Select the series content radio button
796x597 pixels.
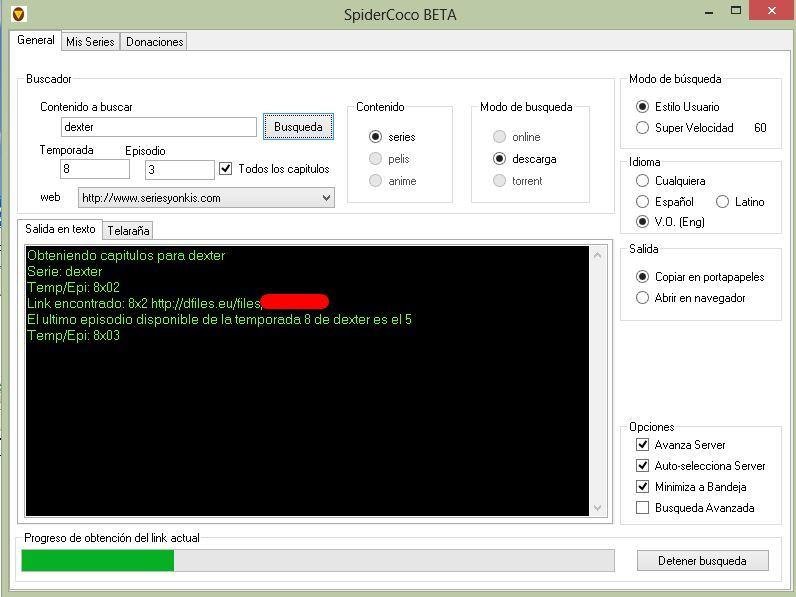tap(375, 137)
